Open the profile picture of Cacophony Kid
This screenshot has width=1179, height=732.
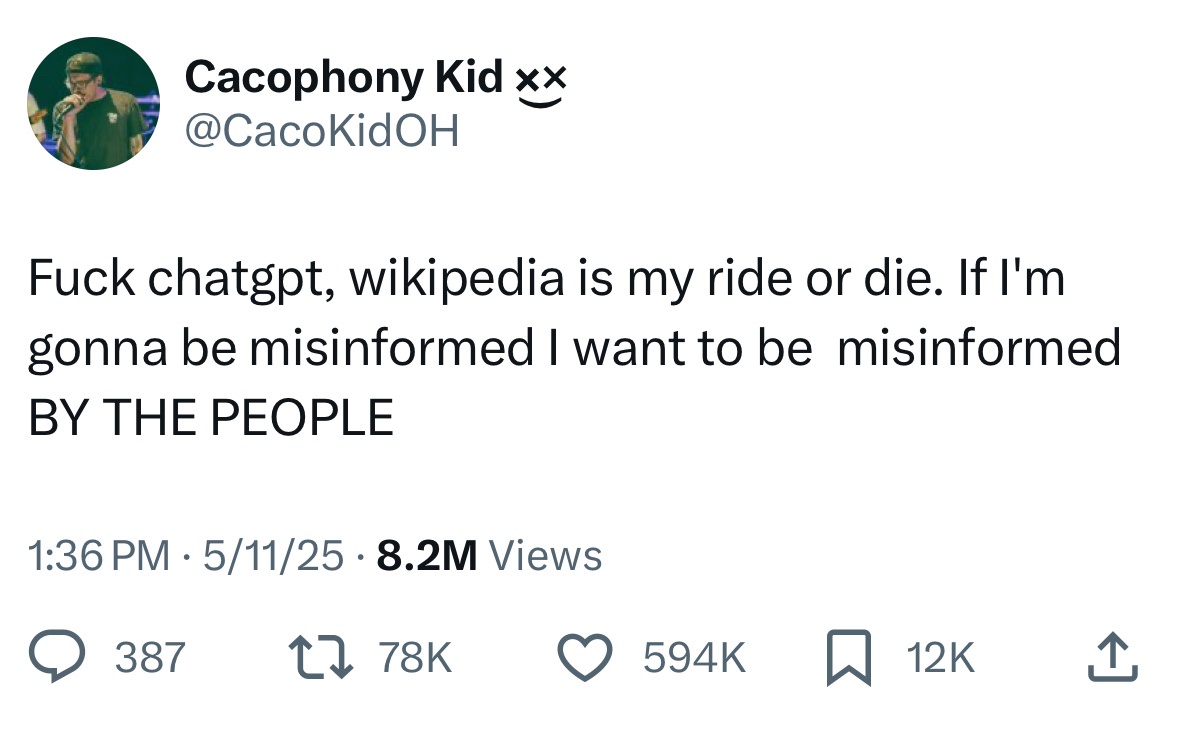click(92, 103)
